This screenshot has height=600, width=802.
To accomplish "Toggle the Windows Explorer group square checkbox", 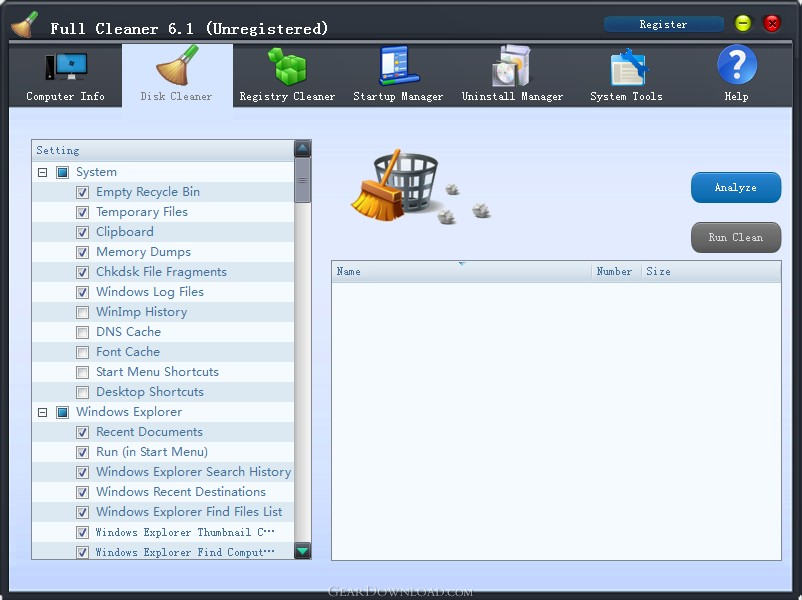I will [62, 412].
